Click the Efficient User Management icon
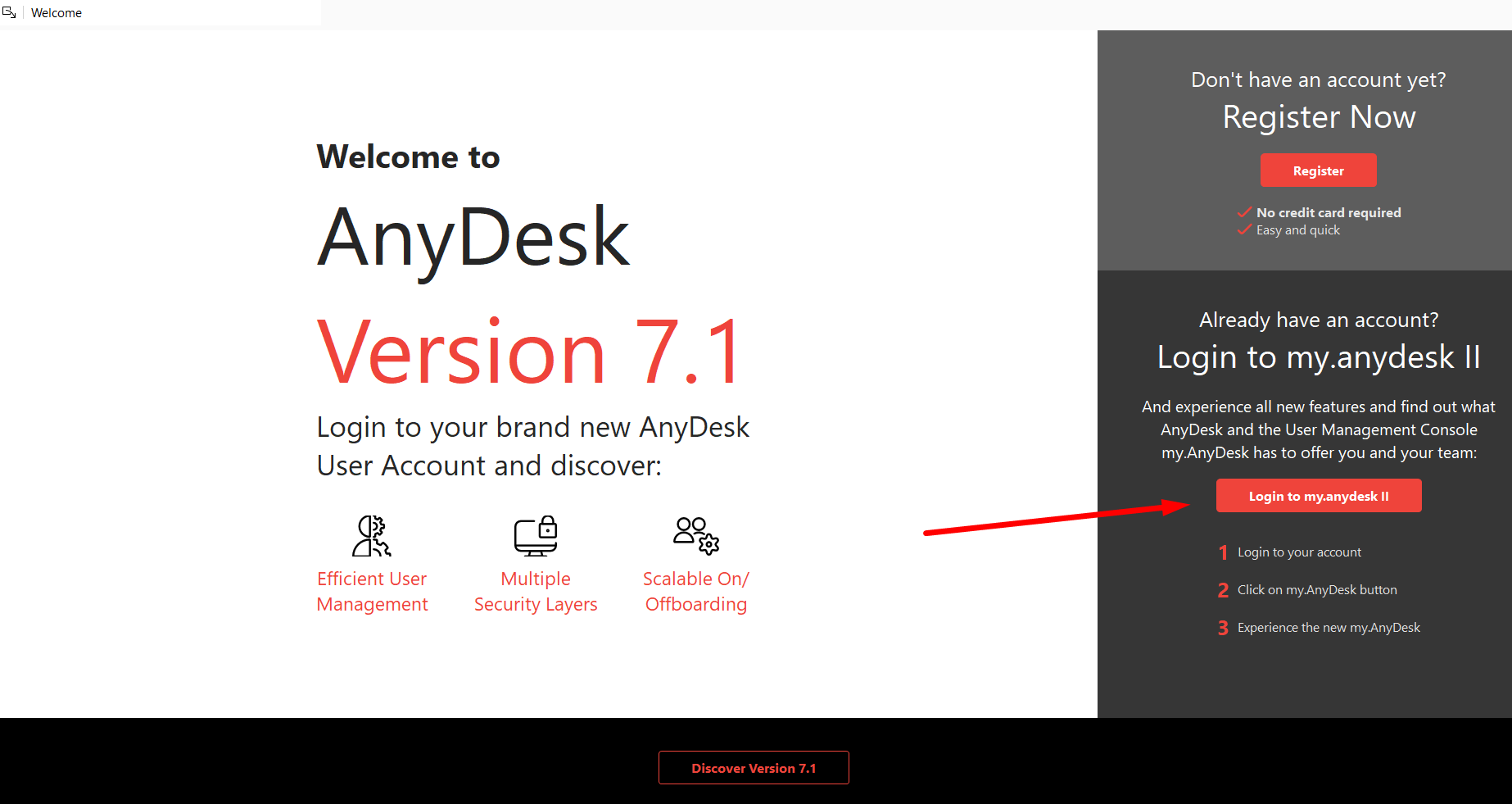This screenshot has height=804, width=1512. (372, 536)
